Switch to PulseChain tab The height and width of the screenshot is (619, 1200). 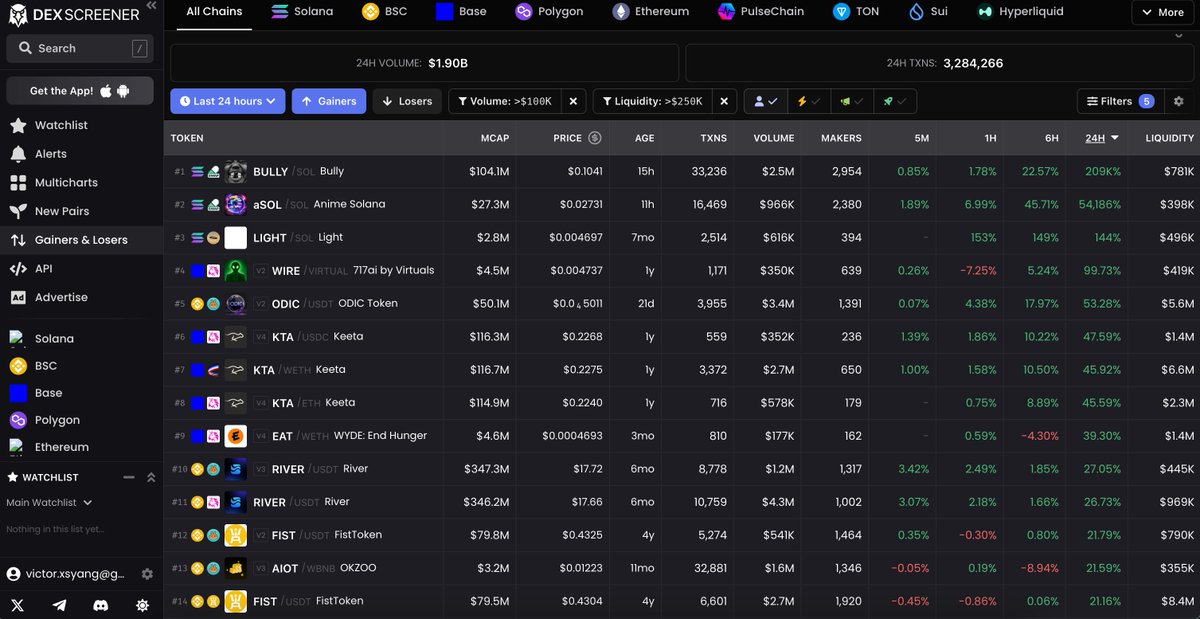[761, 11]
